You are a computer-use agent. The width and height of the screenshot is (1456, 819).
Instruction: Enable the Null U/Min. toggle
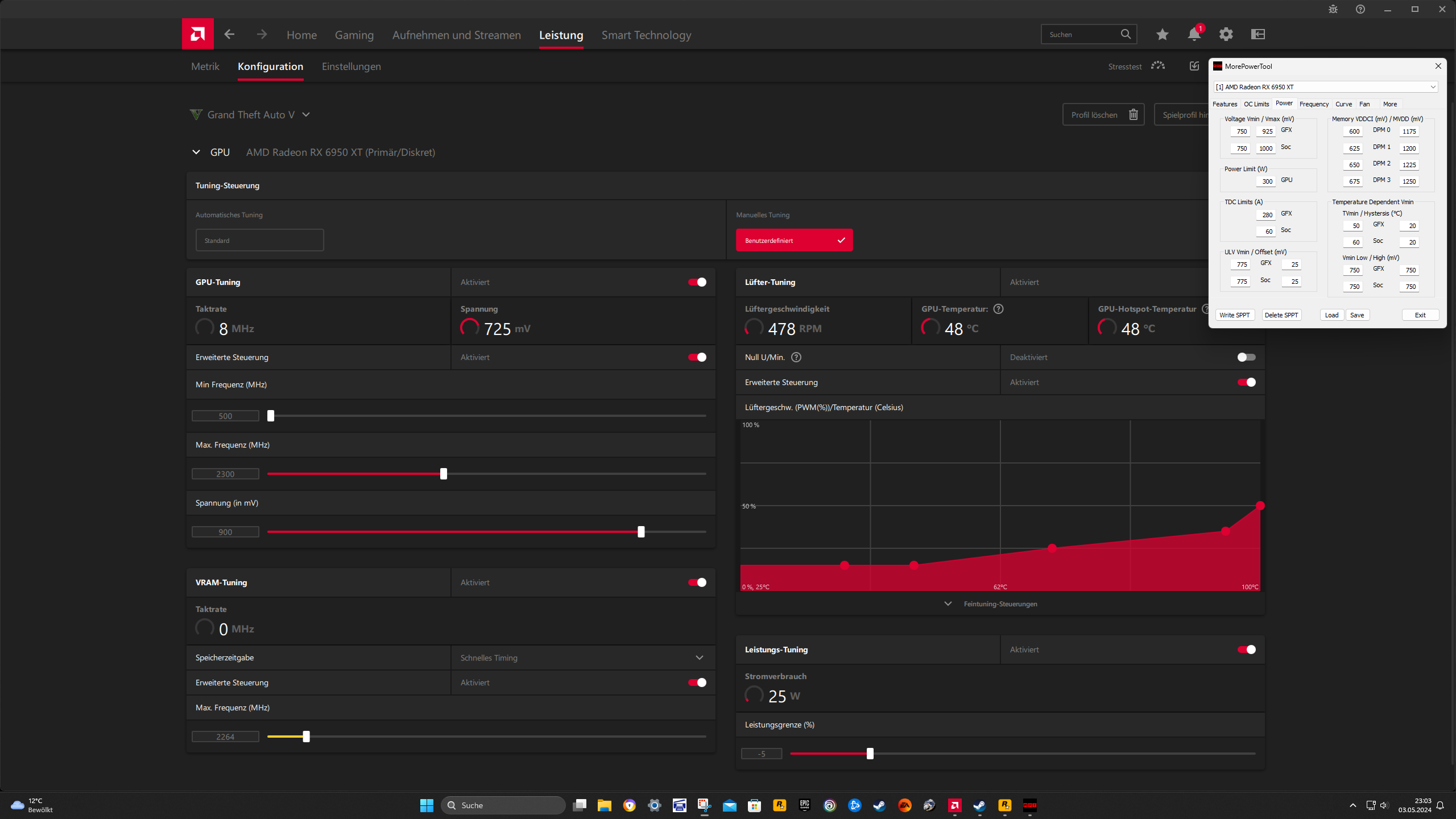tap(1246, 357)
